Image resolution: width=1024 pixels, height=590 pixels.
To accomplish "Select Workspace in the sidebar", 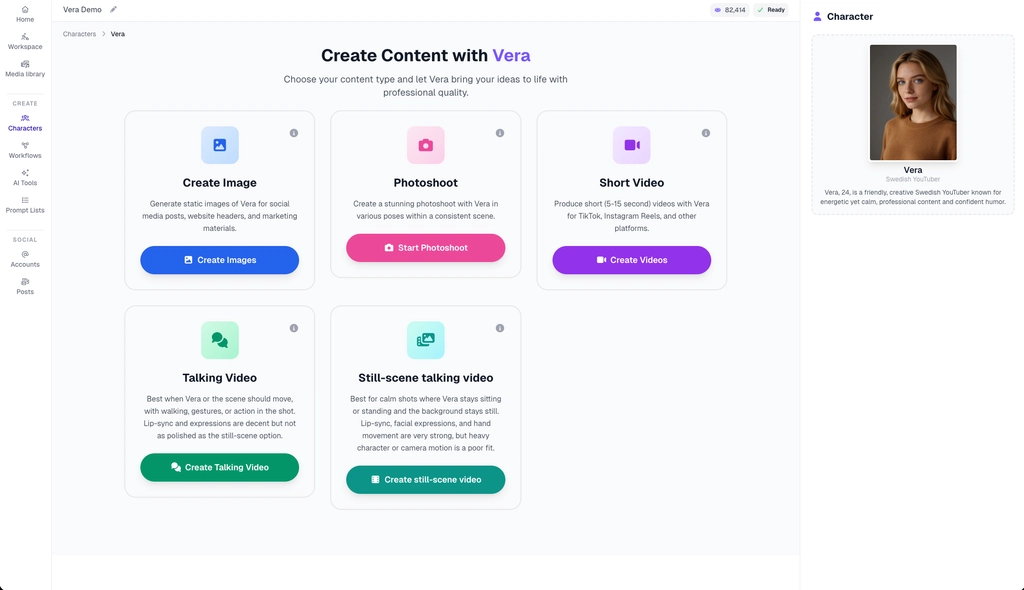I will pyautogui.click(x=24, y=40).
